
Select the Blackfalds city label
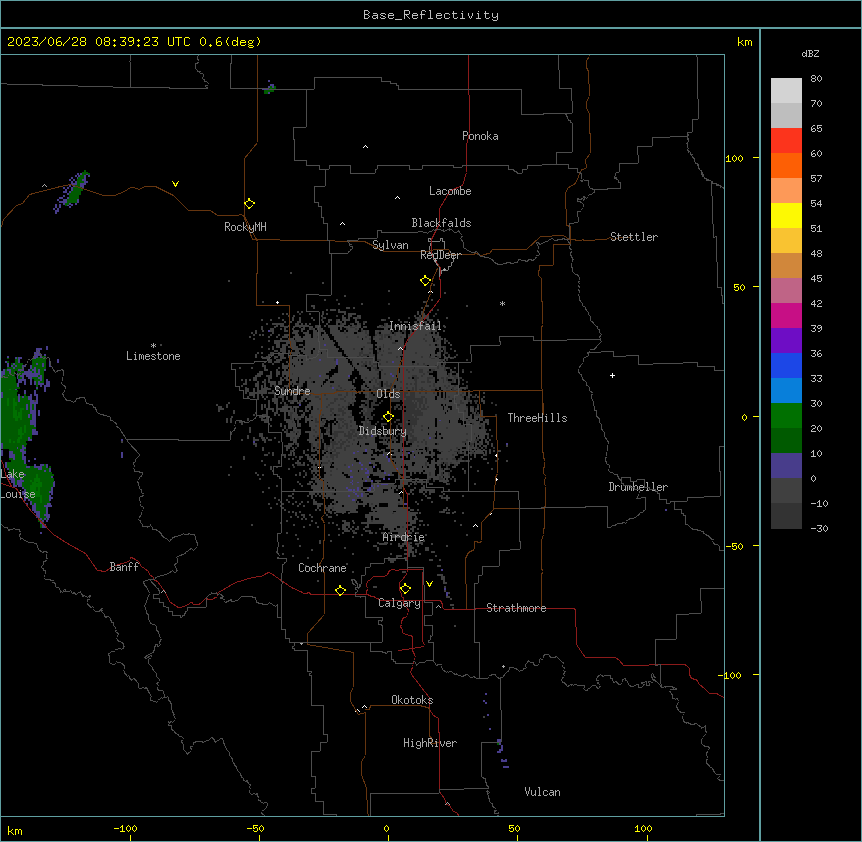(441, 223)
